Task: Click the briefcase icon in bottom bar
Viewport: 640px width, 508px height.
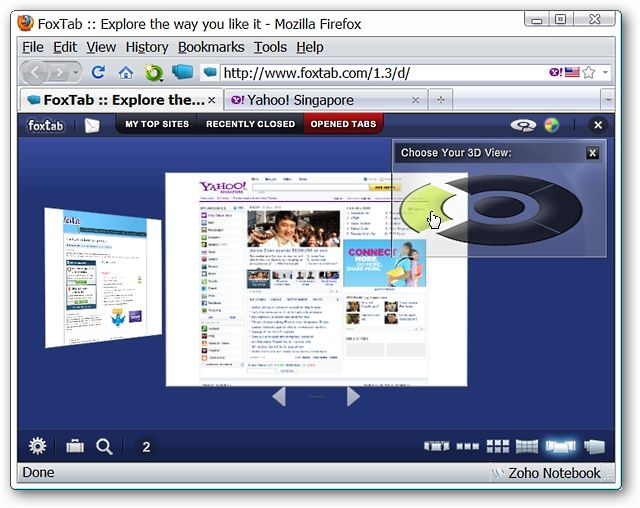Action: tap(75, 446)
